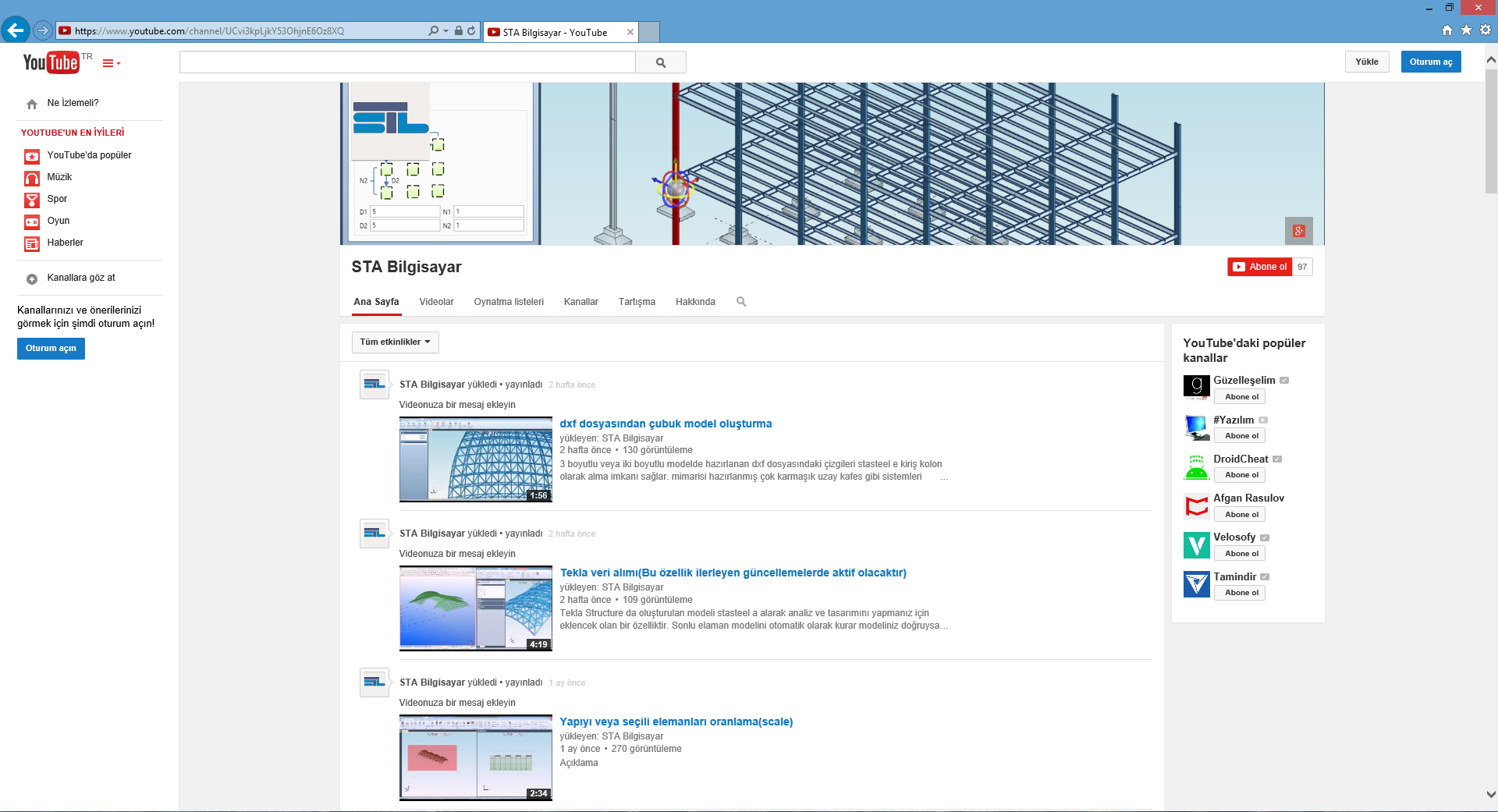Expand the dxf video description ellipsis
This screenshot has height=812, width=1498.
point(944,477)
